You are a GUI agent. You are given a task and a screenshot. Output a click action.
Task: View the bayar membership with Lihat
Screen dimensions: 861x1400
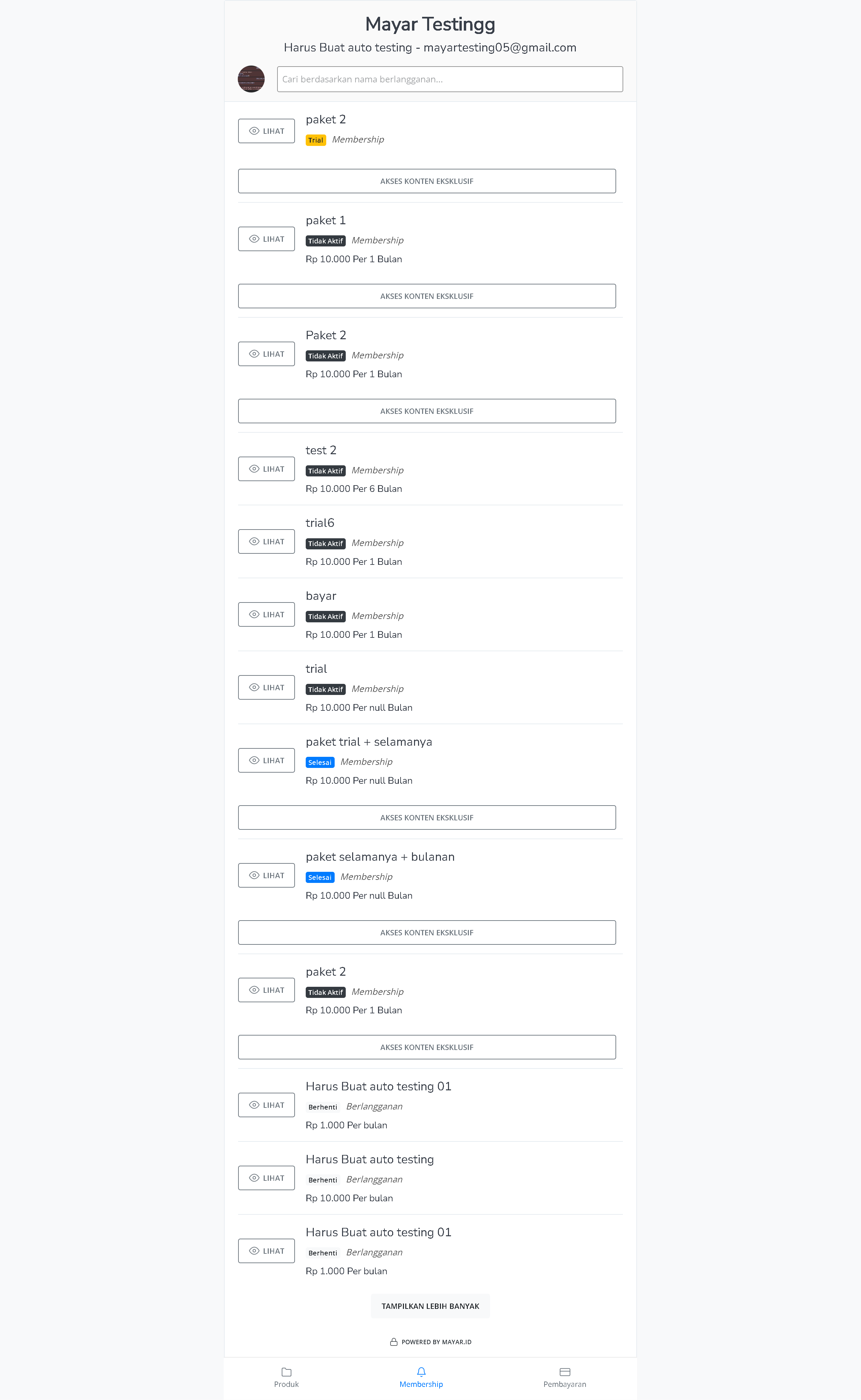266,615
